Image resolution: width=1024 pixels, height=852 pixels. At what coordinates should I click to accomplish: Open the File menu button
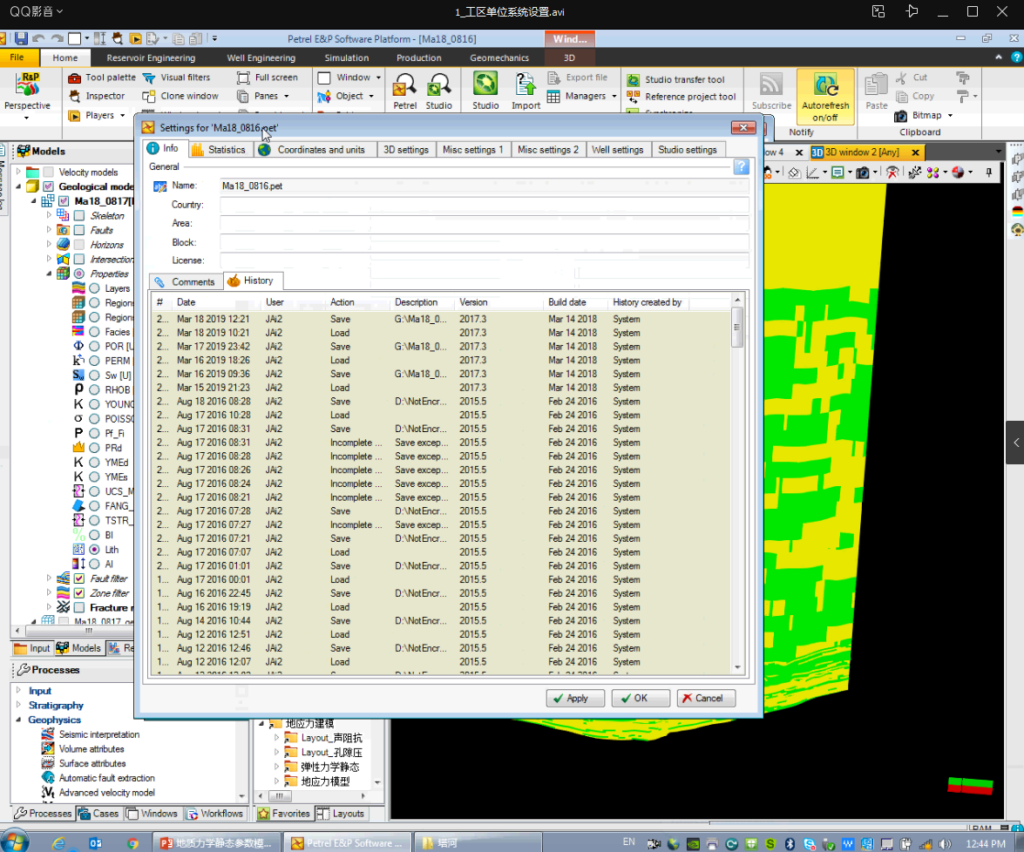(x=17, y=57)
